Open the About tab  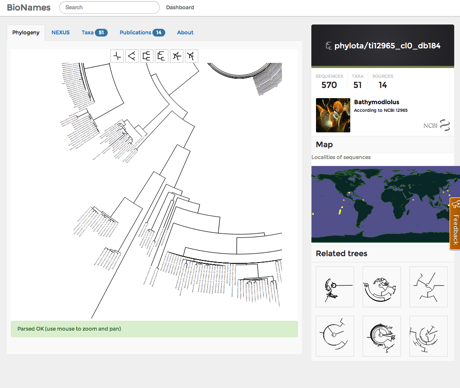pos(185,33)
